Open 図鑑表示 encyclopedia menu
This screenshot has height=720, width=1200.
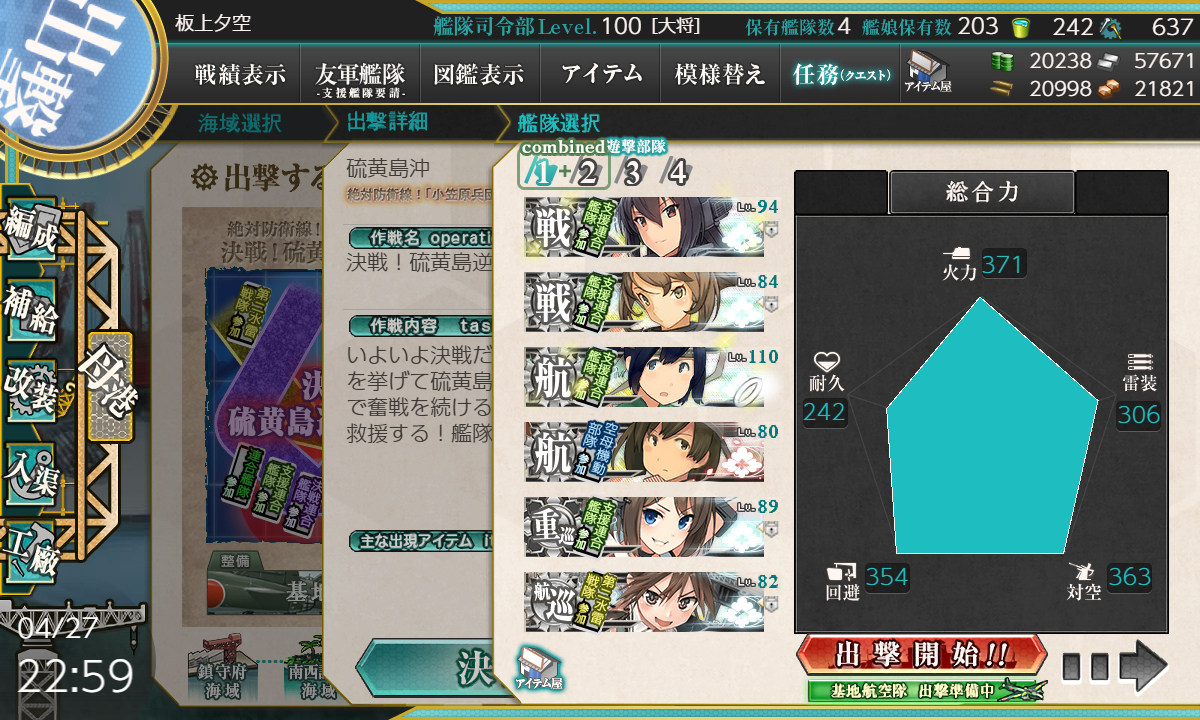point(479,74)
